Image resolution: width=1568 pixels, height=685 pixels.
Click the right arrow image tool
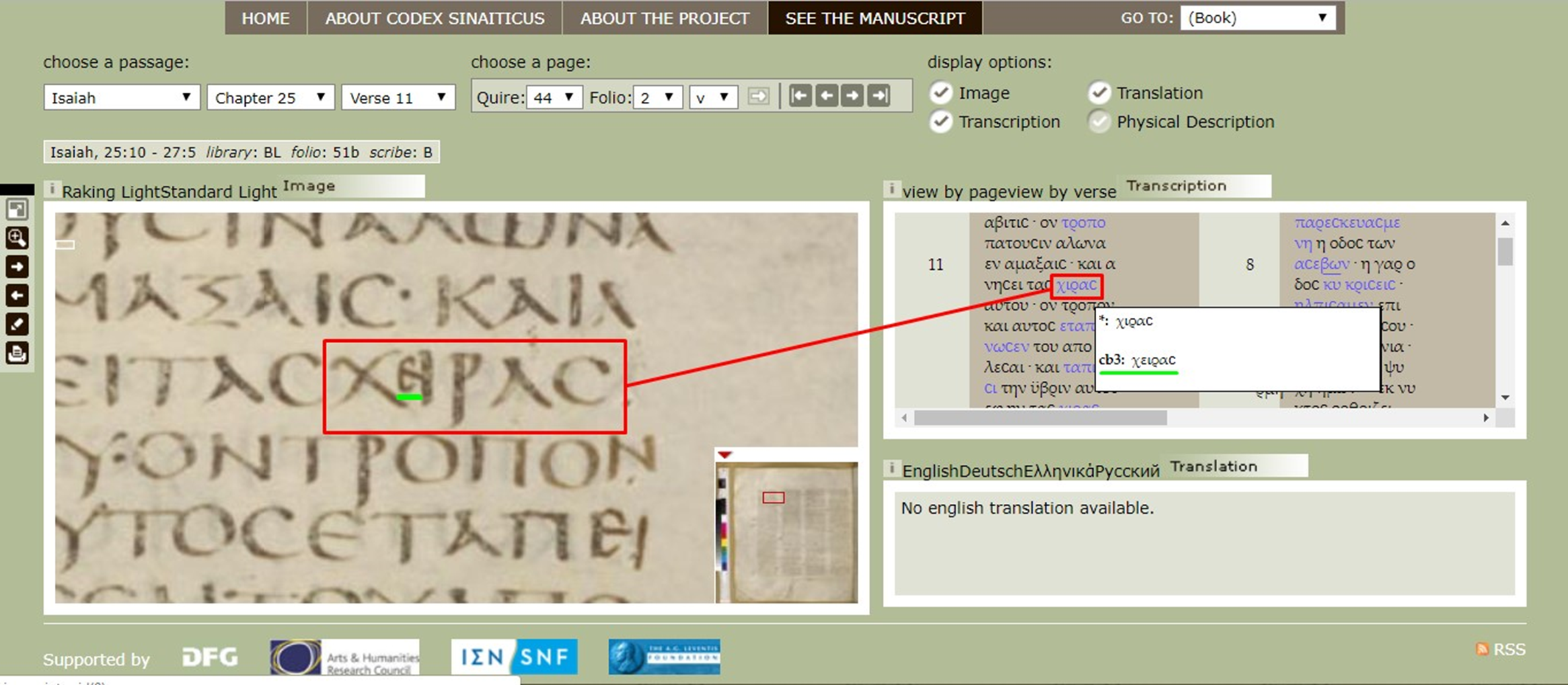pos(17,267)
